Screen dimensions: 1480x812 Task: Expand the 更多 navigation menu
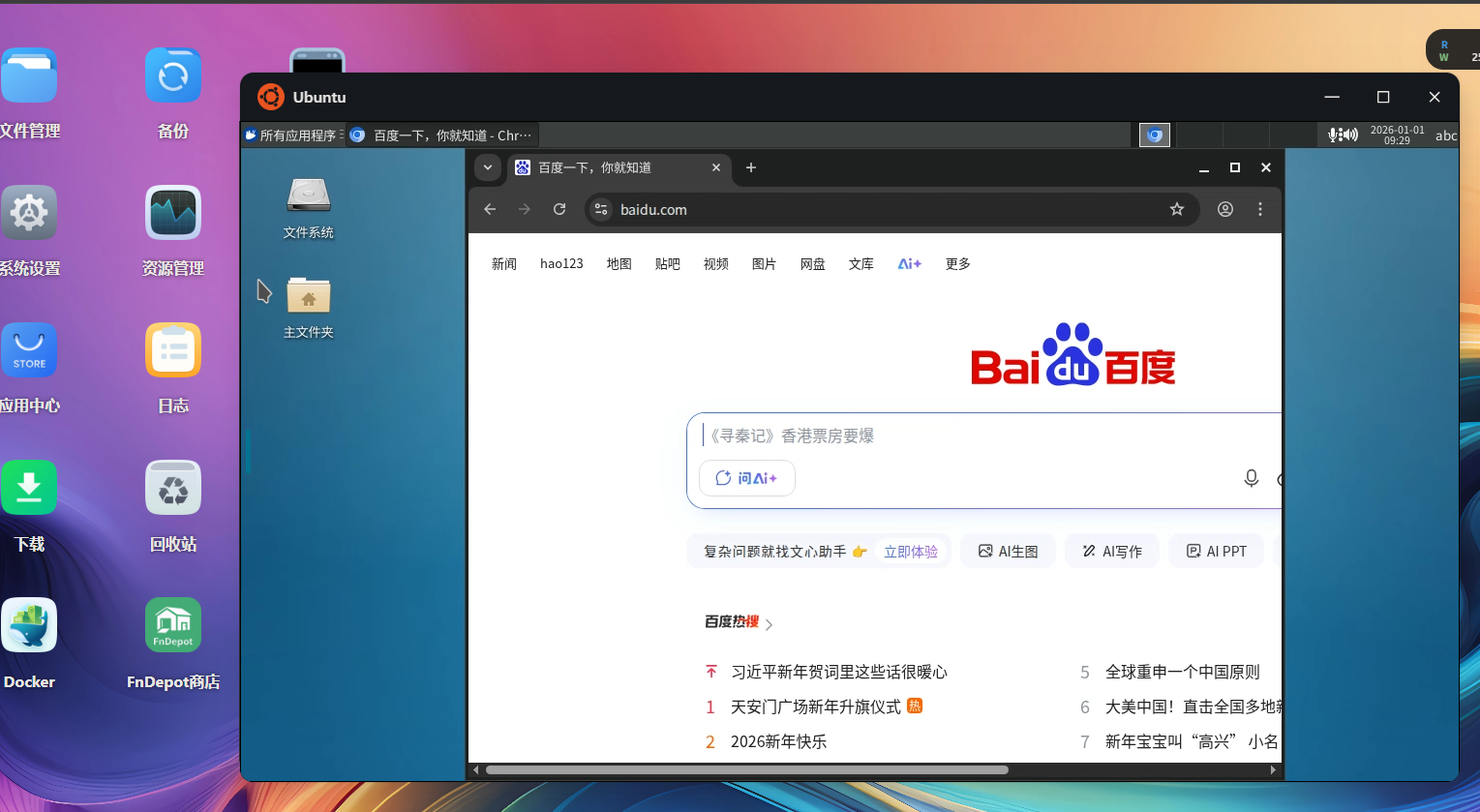(957, 264)
